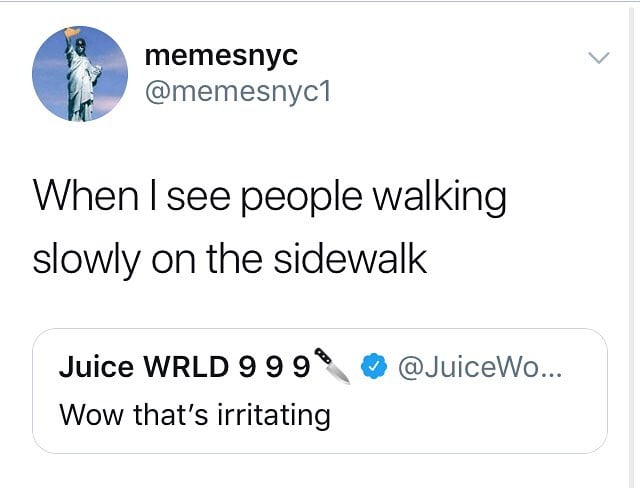Click the "999" in Juice WRLD's name
The width and height of the screenshot is (640, 488).
pyautogui.click(x=274, y=367)
